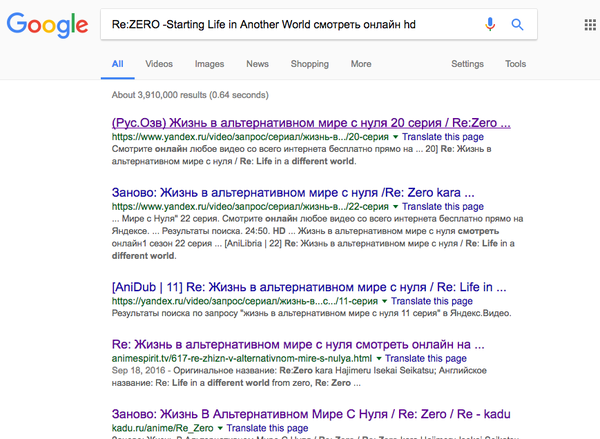The height and width of the screenshot is (439, 600).
Task: Switch to the Videos tab
Action: tap(158, 64)
